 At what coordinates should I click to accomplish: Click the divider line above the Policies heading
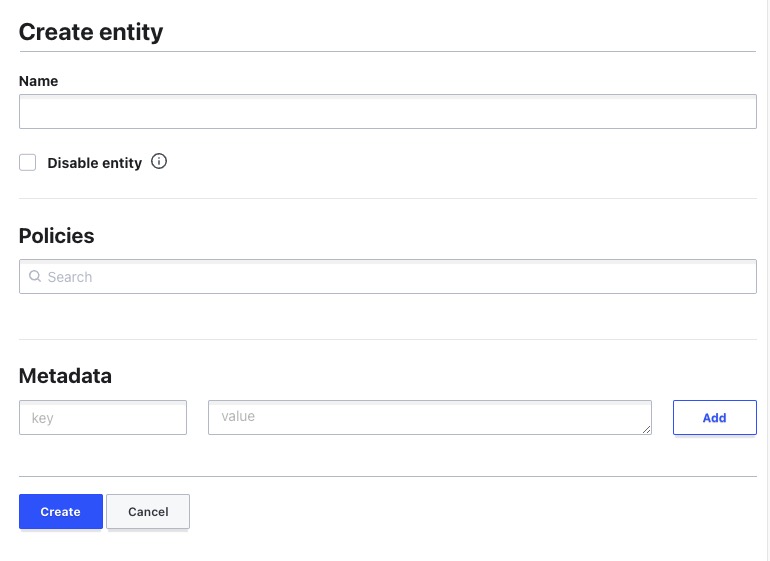point(387,198)
